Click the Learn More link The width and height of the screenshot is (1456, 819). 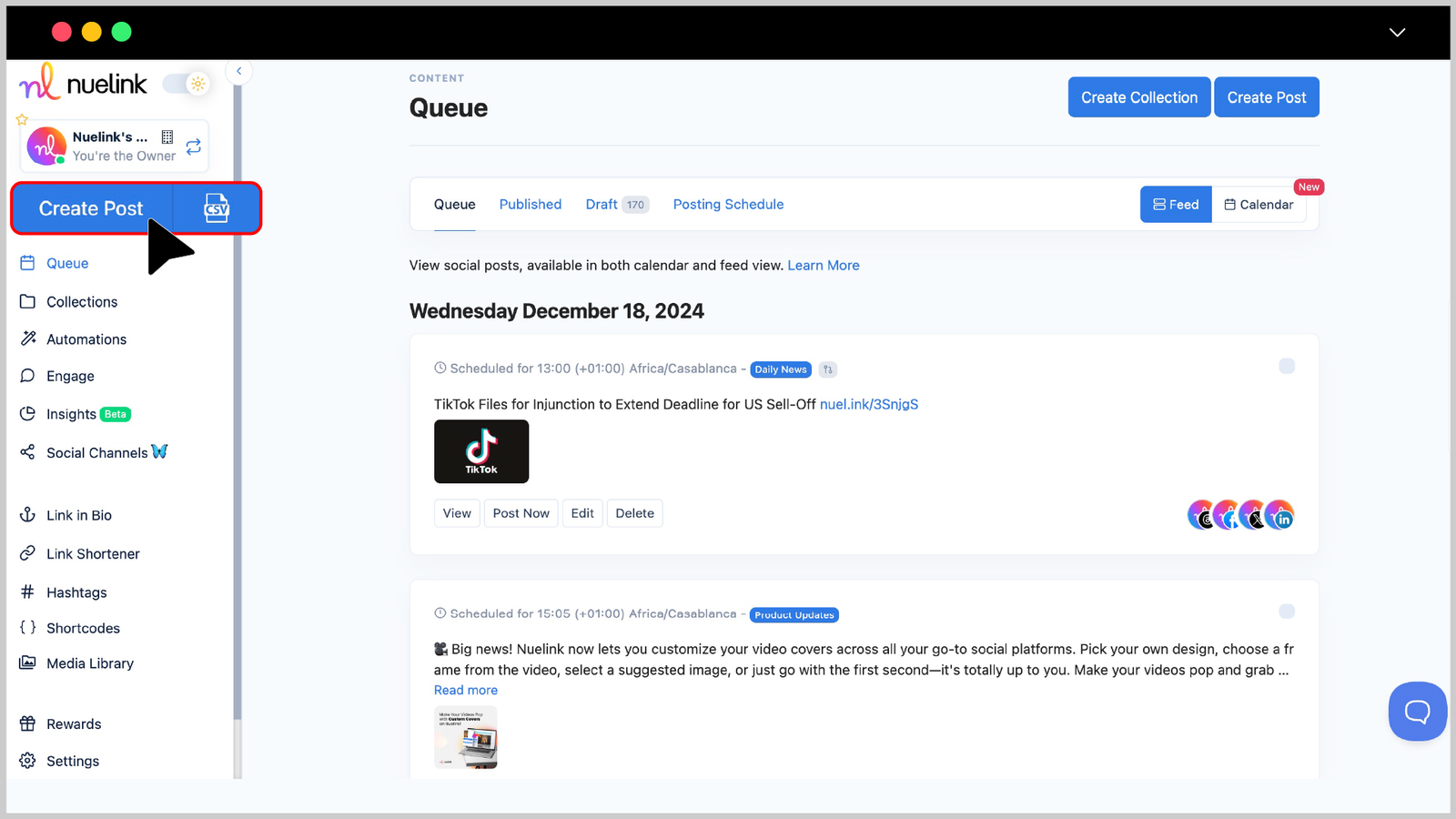point(823,265)
